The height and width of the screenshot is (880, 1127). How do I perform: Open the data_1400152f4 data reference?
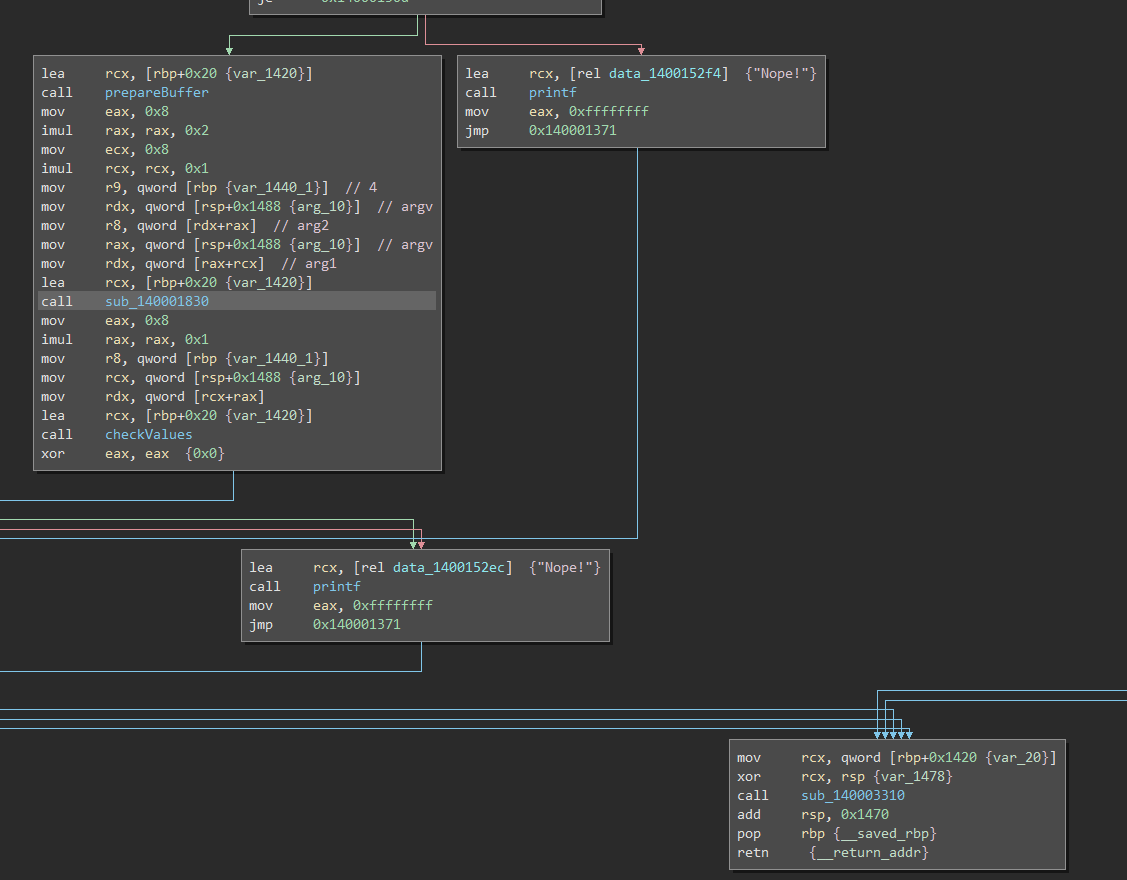pyautogui.click(x=665, y=73)
